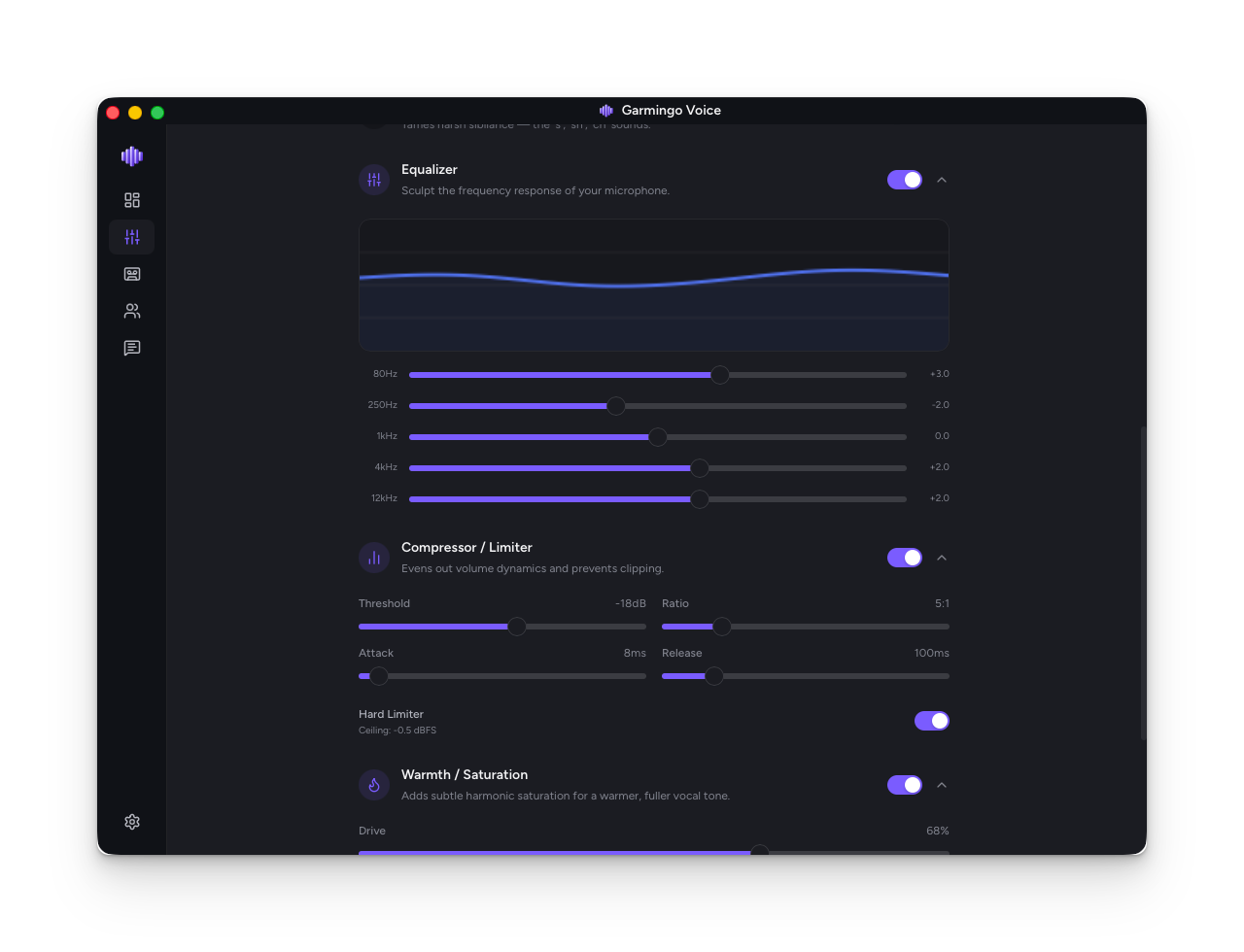Open the users icon in sidebar
Screen dimensions: 1244x952
point(132,311)
